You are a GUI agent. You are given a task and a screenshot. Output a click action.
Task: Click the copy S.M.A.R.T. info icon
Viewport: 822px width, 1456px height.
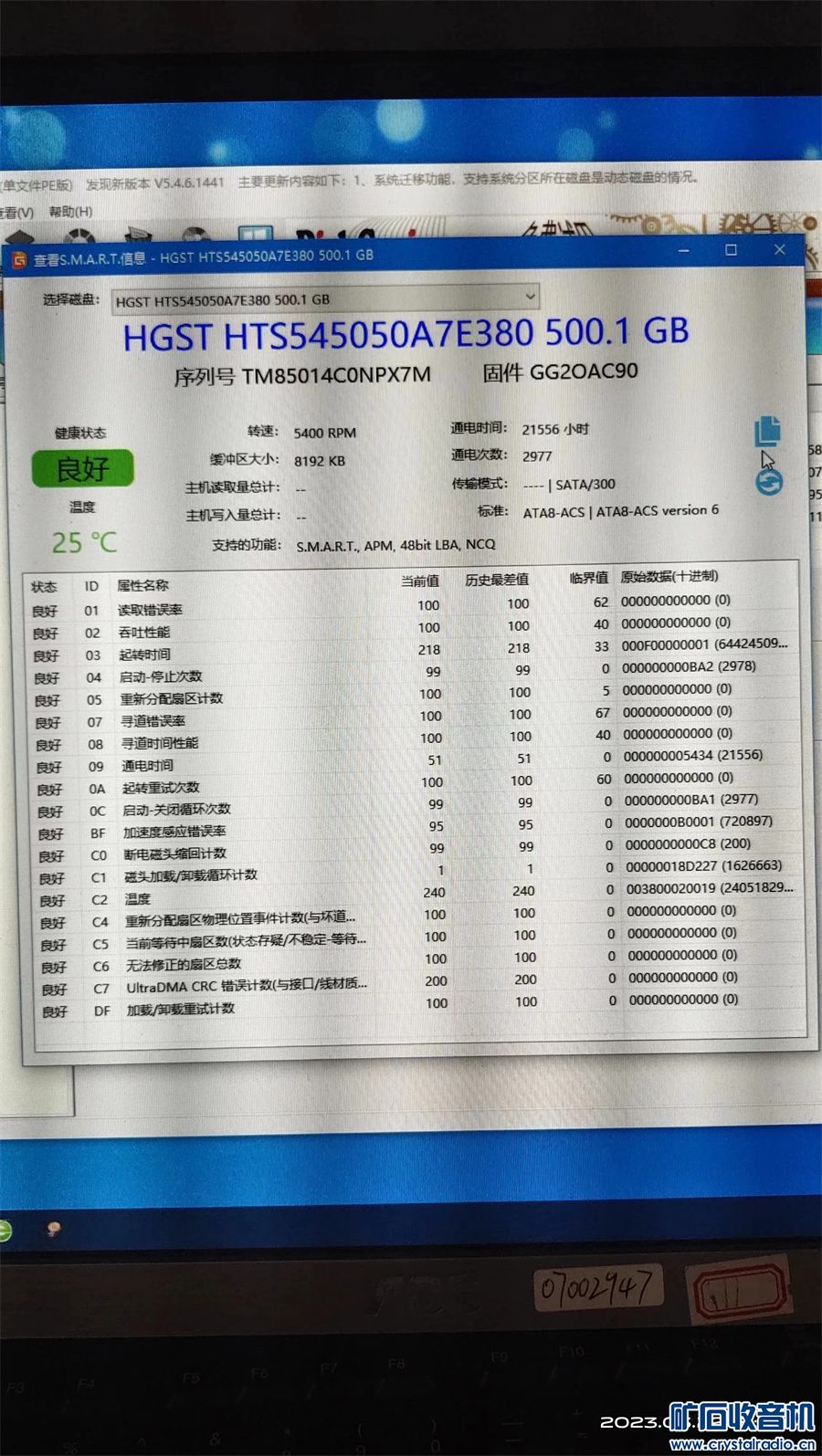[767, 430]
